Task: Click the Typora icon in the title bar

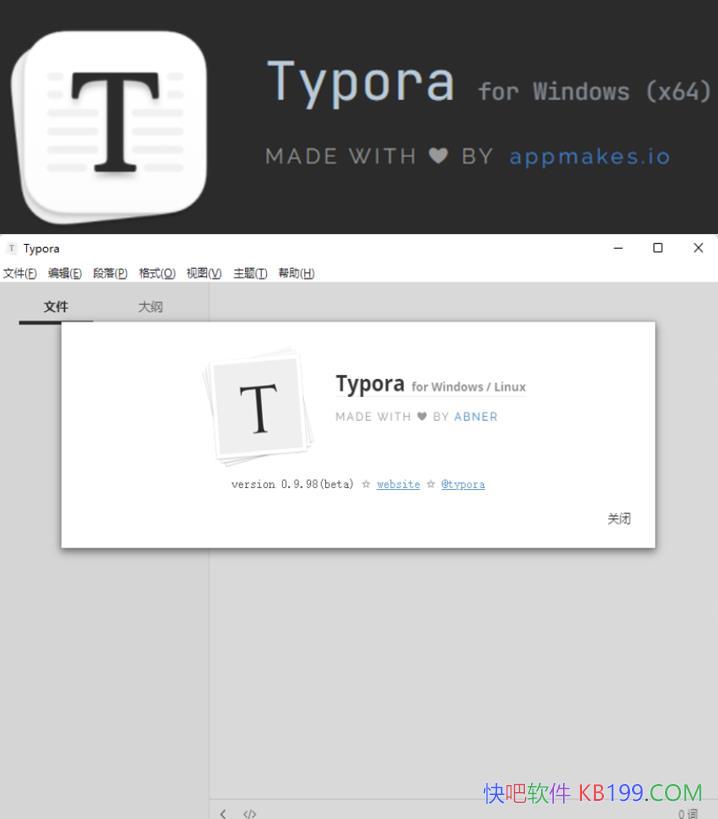Action: [x=12, y=248]
